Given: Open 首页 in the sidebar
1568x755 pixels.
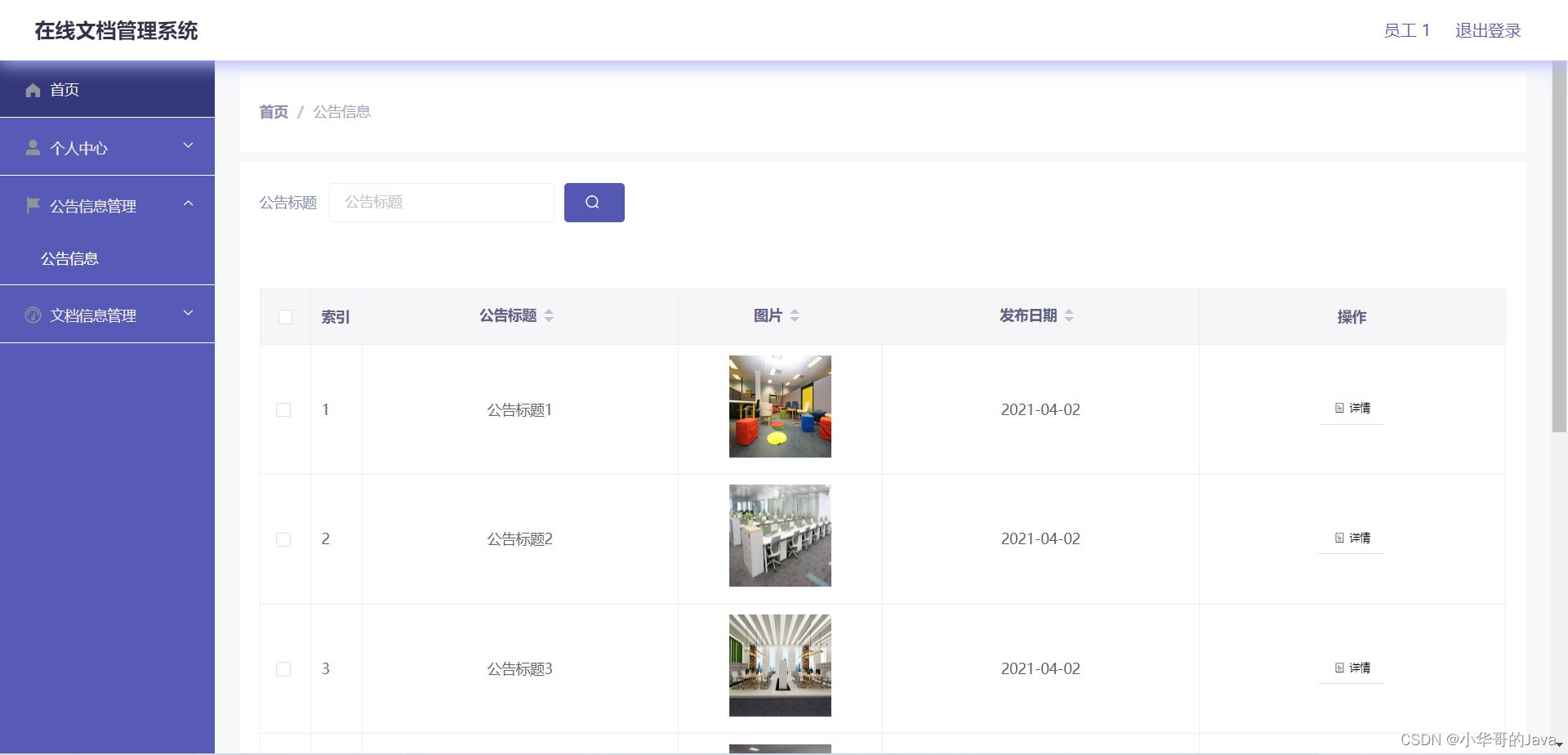Looking at the screenshot, I should point(107,89).
